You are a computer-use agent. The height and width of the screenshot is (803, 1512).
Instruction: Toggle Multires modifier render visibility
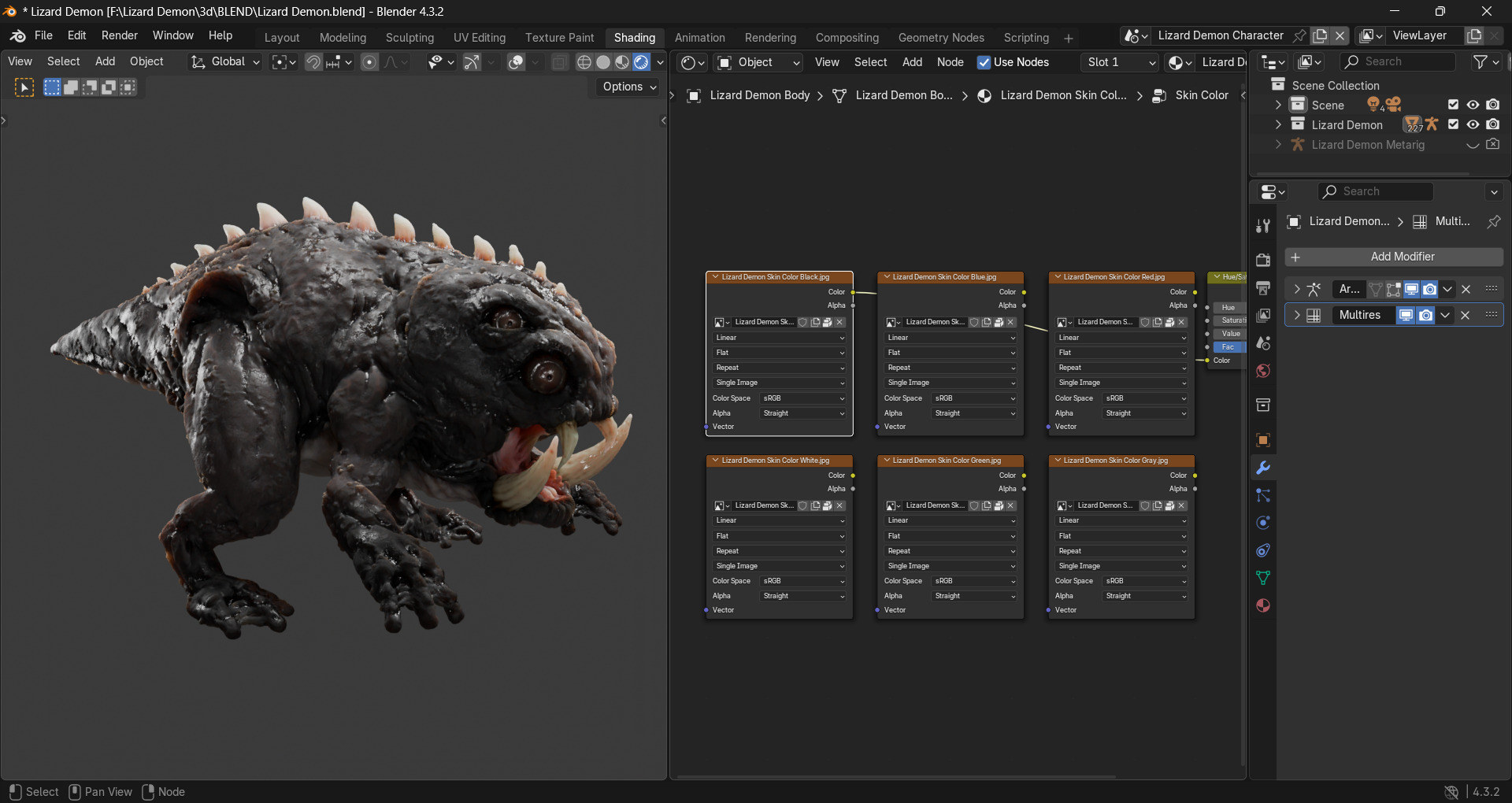pos(1425,315)
